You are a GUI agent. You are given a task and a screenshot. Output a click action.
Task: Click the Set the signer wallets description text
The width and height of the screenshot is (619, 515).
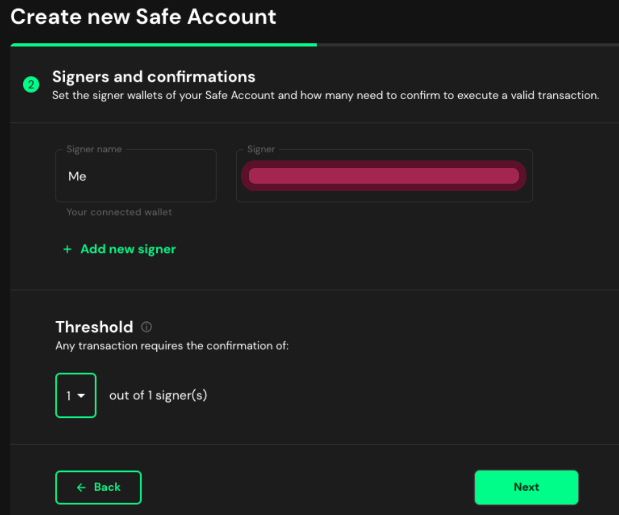(x=326, y=96)
